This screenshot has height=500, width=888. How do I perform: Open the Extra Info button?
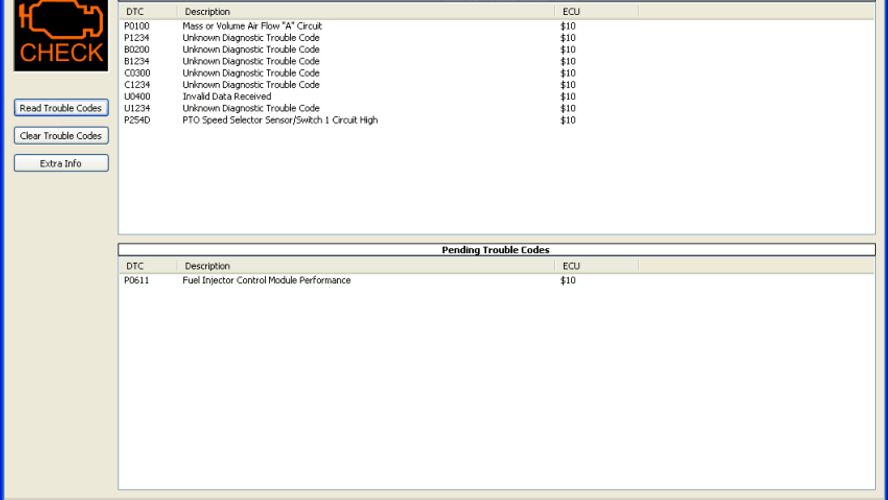click(x=61, y=163)
